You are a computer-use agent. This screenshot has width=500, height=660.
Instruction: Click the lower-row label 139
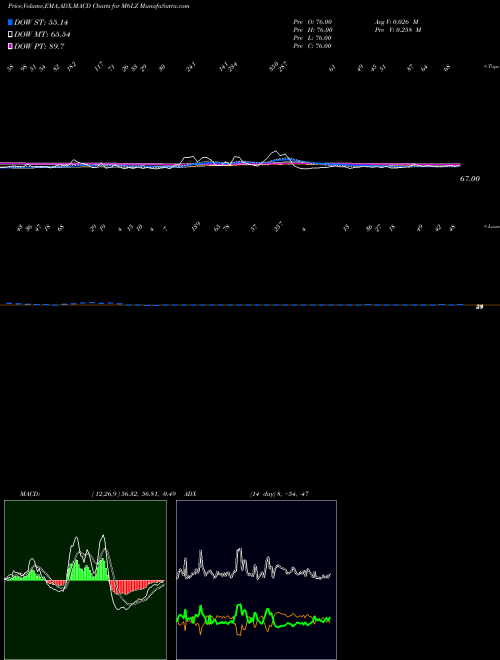(x=196, y=226)
